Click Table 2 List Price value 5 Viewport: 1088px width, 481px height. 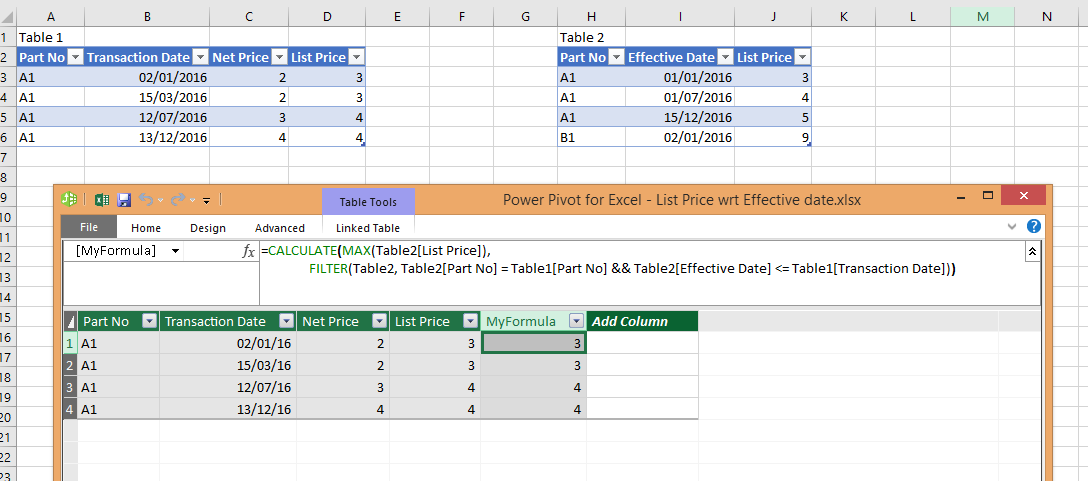[x=773, y=117]
